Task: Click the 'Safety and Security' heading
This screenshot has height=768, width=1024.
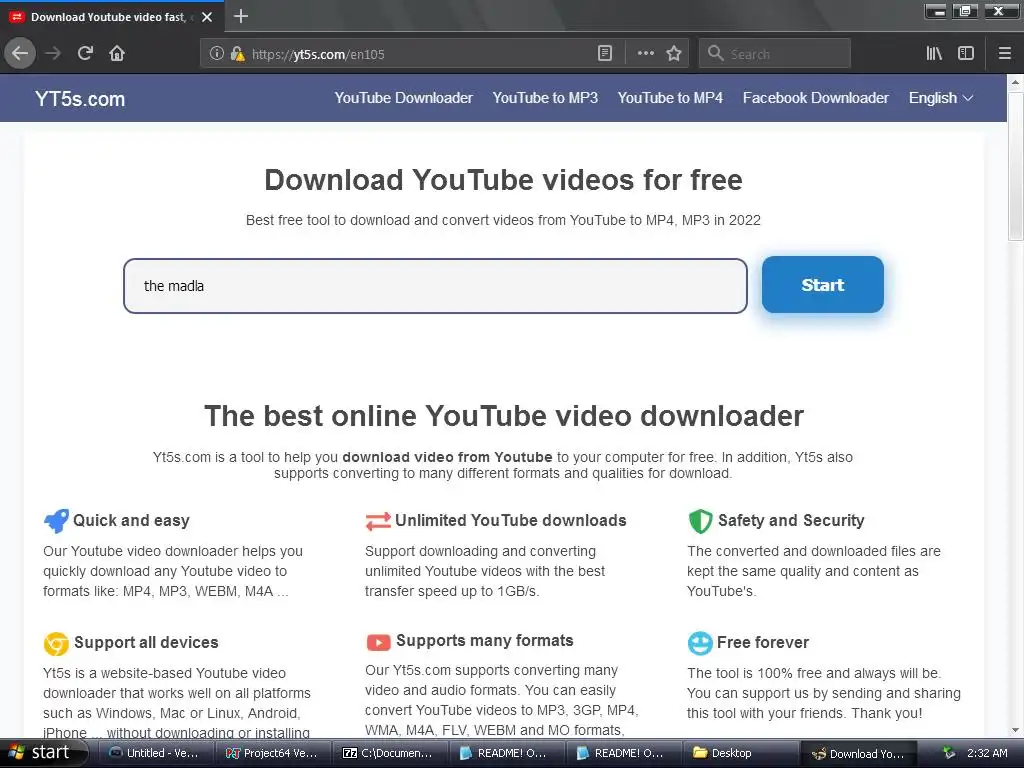Action: click(791, 520)
